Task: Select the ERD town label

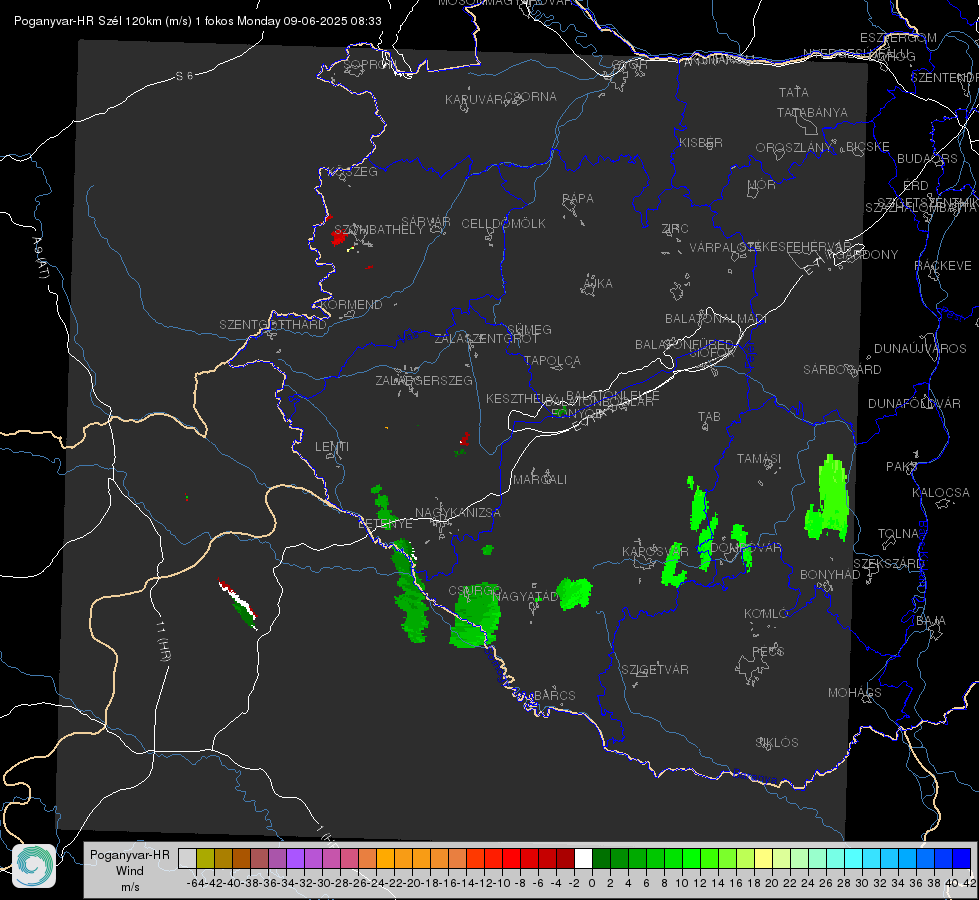Action: tap(916, 186)
